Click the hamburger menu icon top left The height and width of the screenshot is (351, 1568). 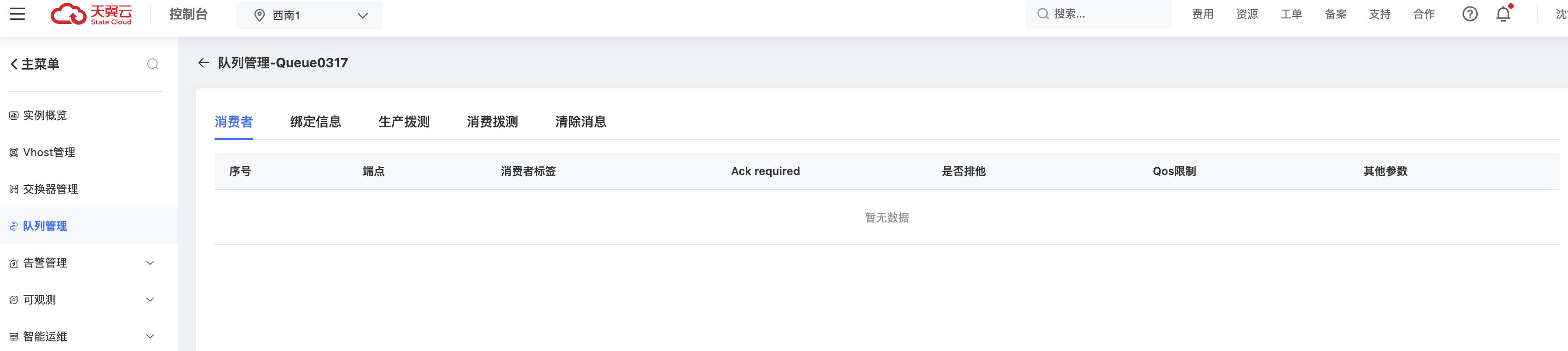(x=17, y=13)
